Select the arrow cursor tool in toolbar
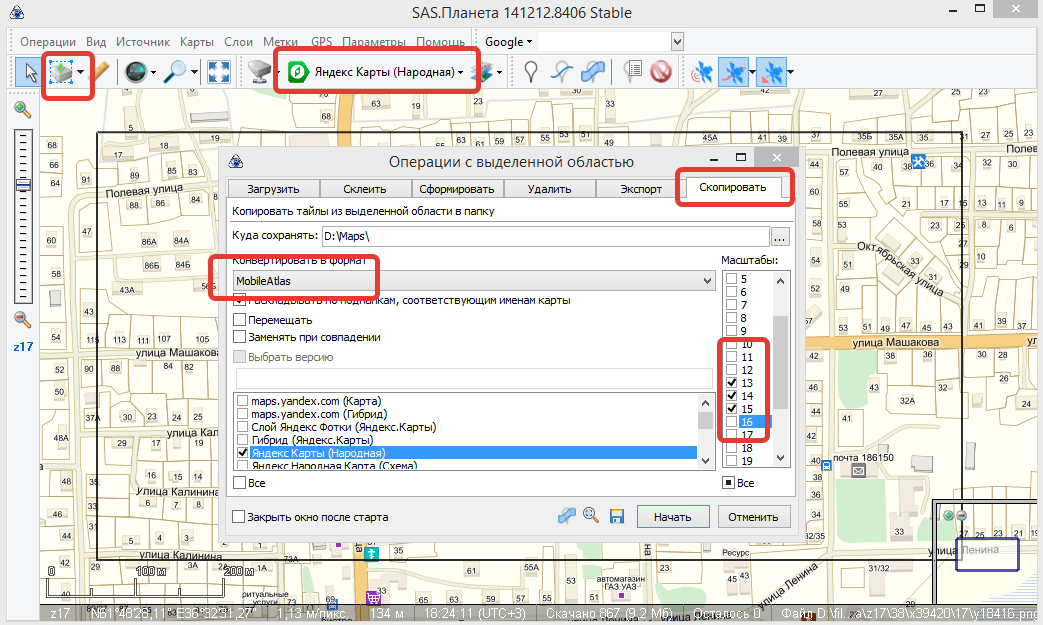This screenshot has width=1043, height=625. coord(30,72)
